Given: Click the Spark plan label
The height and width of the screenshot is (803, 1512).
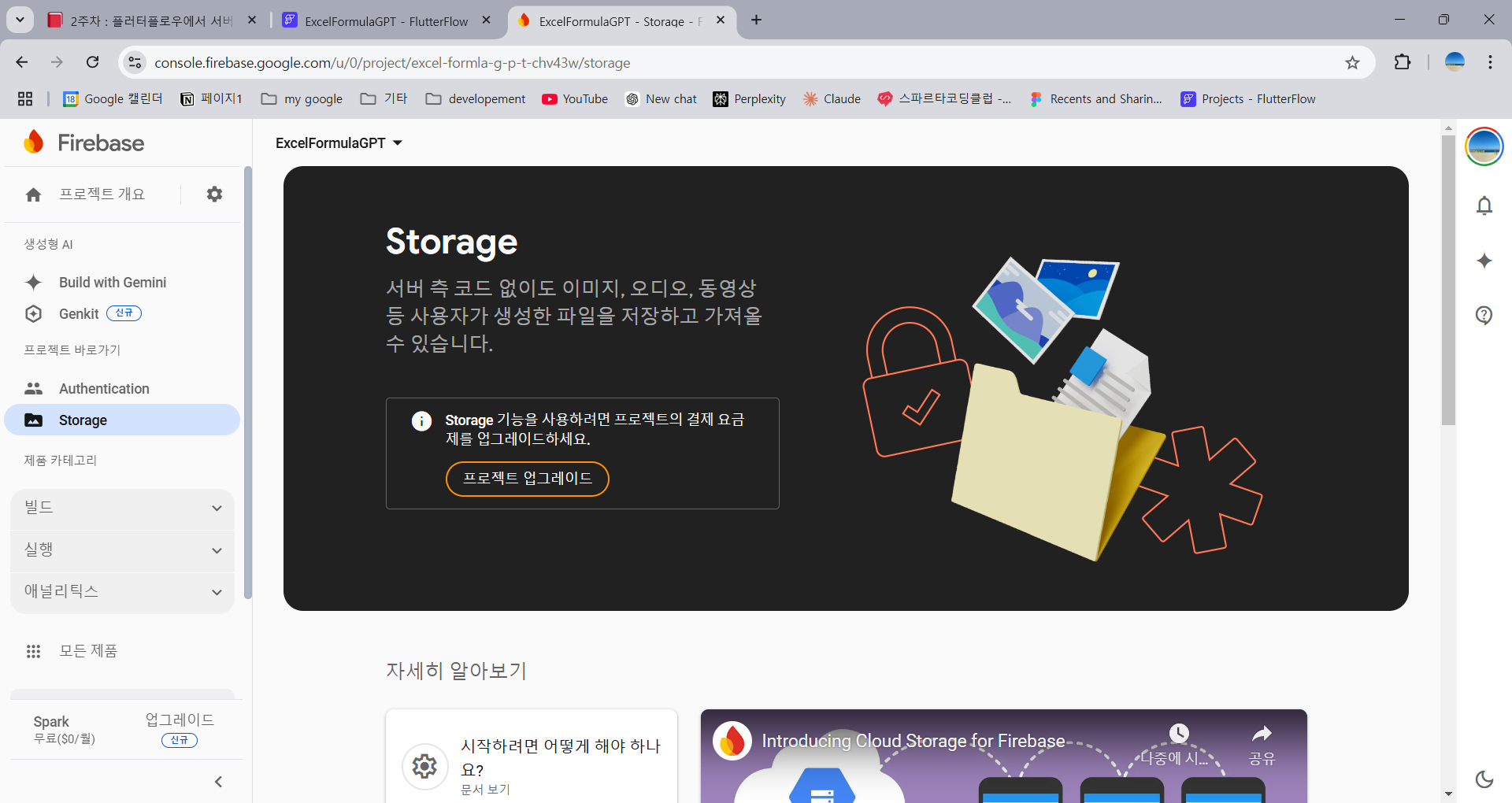Looking at the screenshot, I should [51, 722].
